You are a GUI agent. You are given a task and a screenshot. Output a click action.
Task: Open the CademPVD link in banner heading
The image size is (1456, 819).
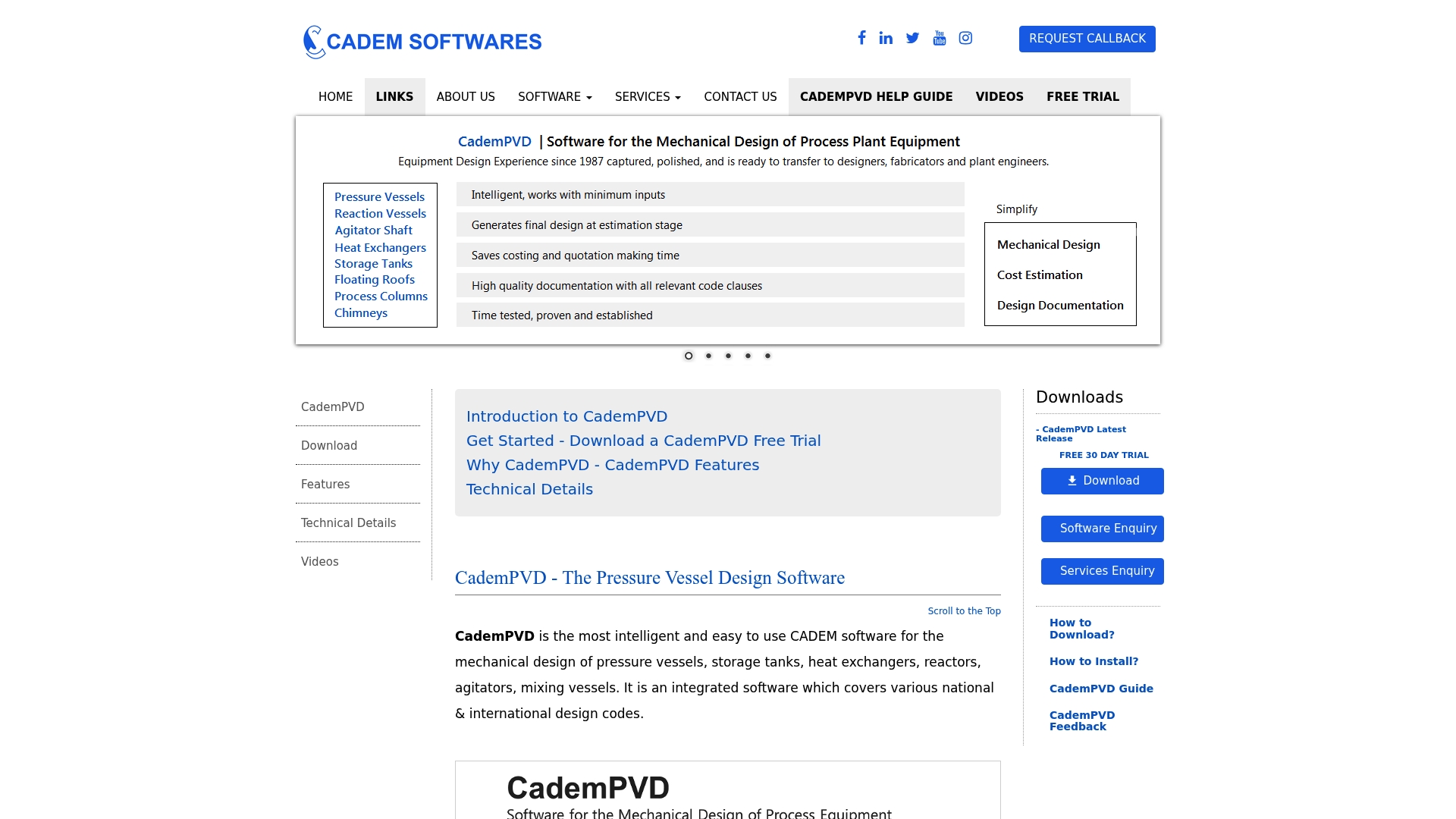click(494, 142)
